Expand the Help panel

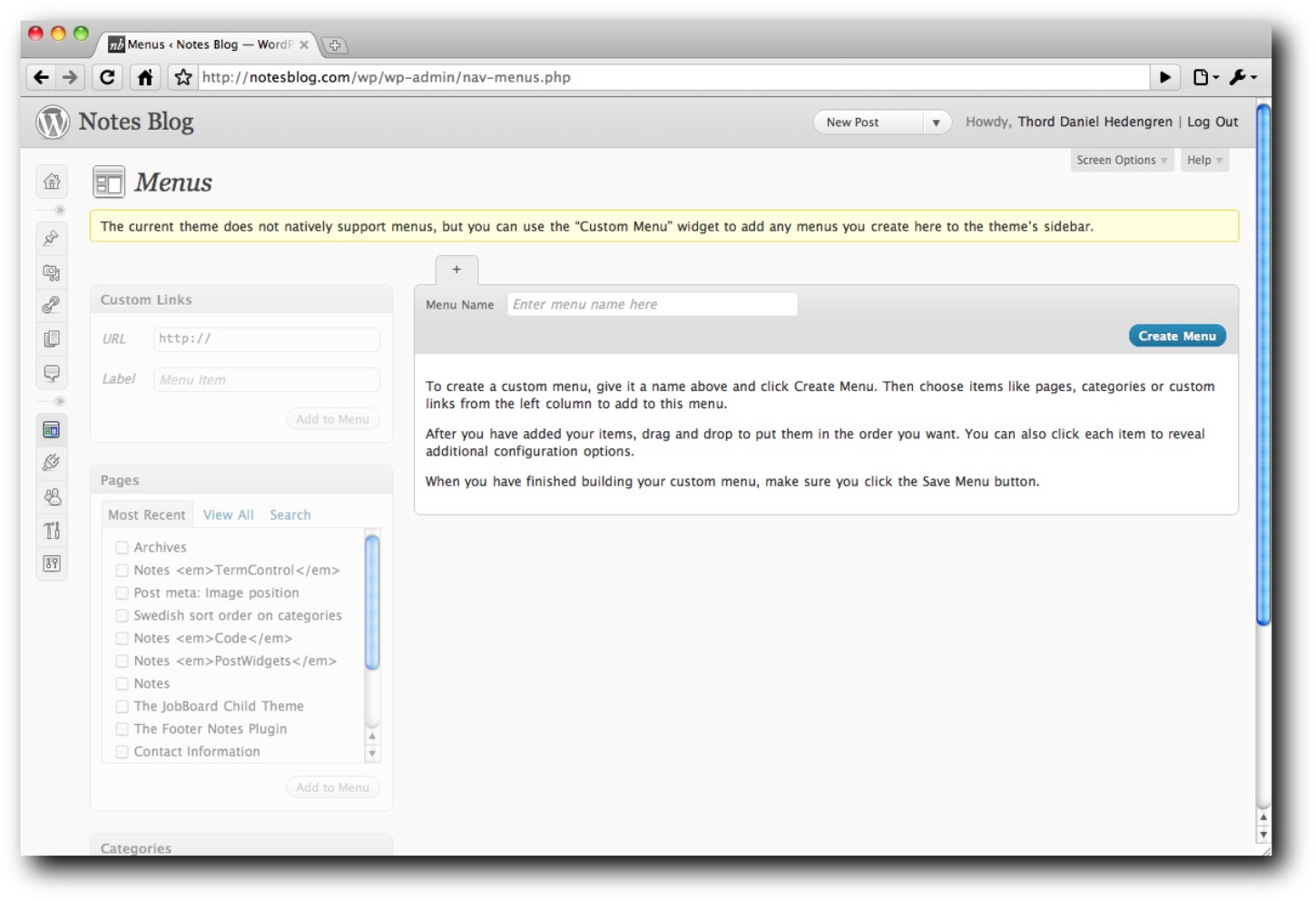[1204, 160]
